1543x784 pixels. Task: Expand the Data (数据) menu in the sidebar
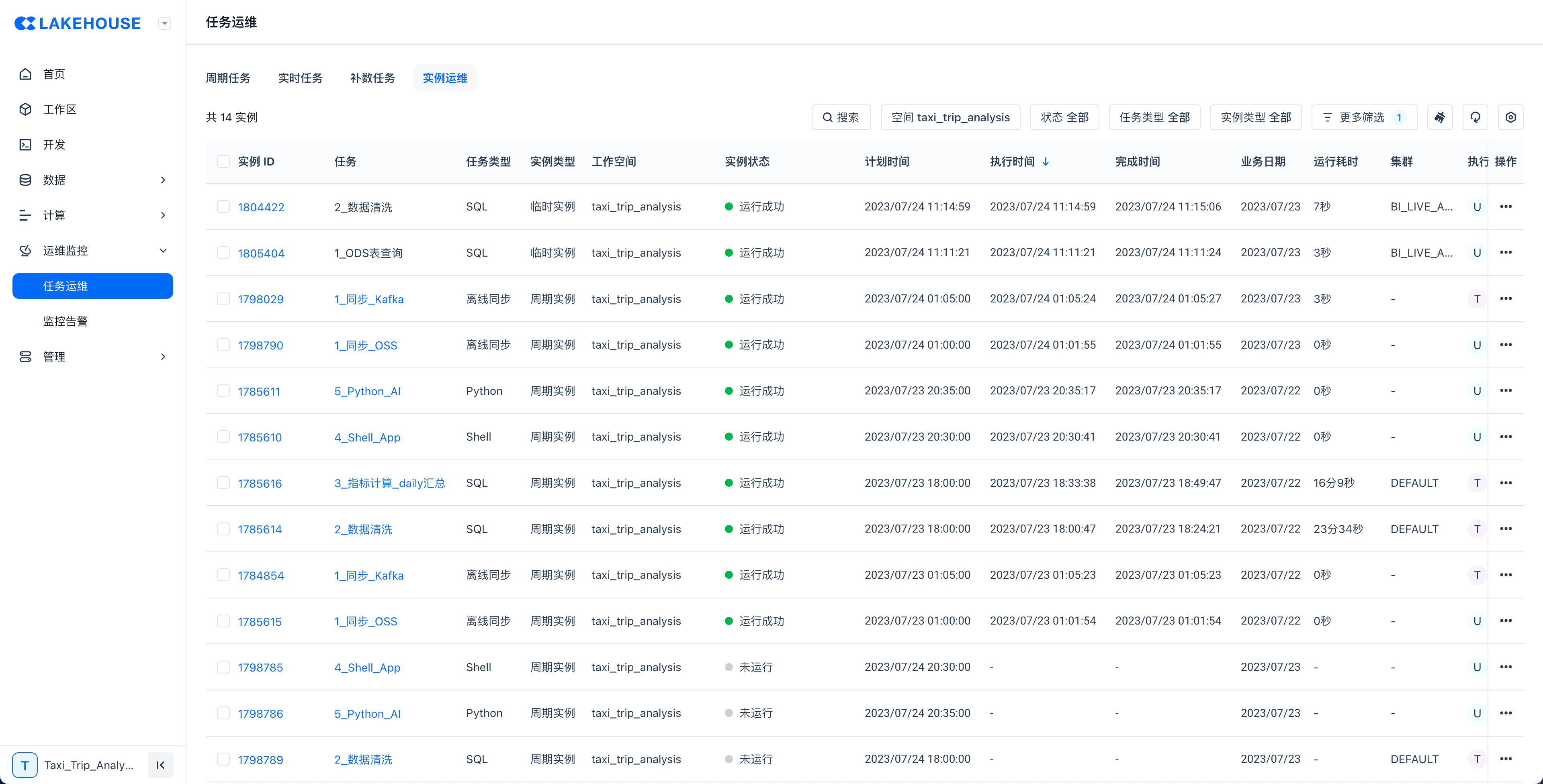(x=163, y=180)
